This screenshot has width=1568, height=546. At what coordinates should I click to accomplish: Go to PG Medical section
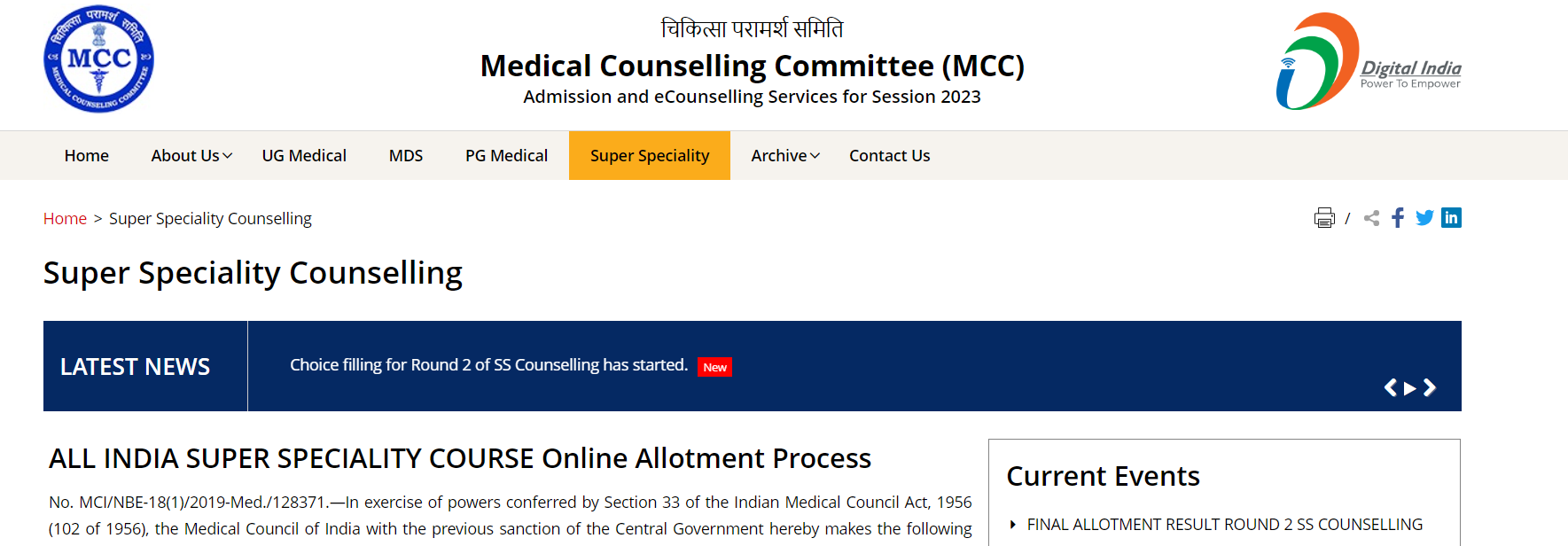(506, 156)
